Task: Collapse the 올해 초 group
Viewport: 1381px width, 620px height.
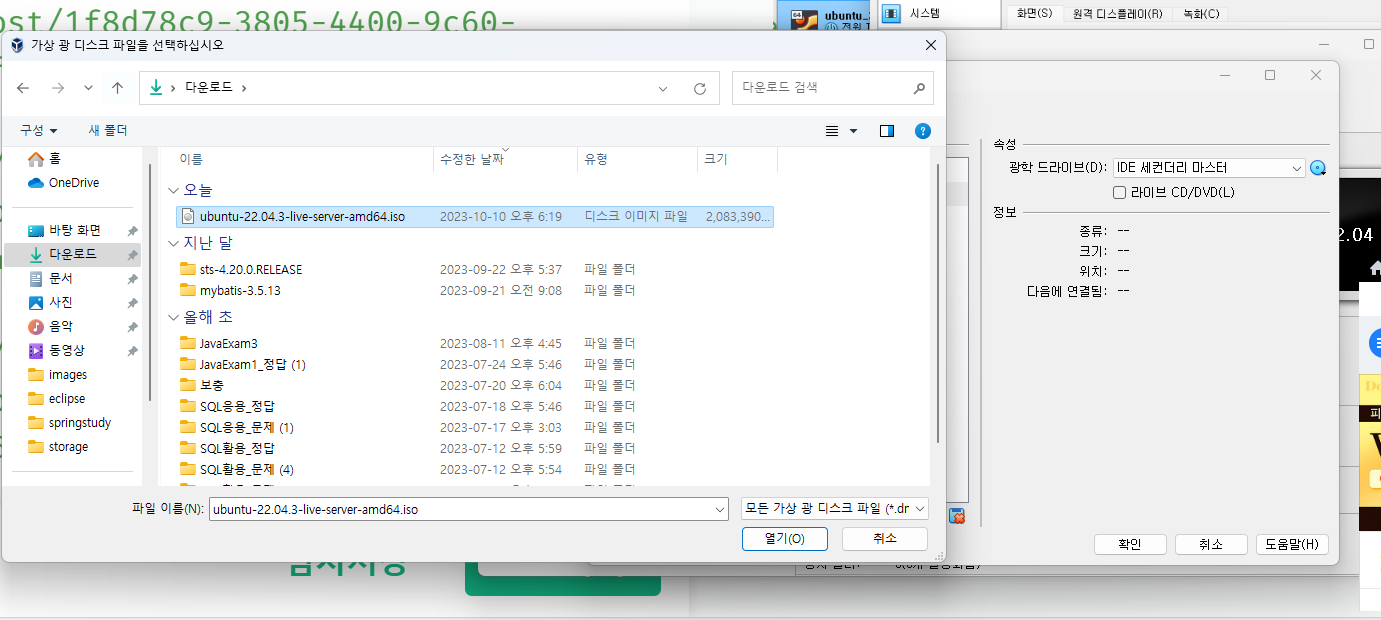Action: (175, 317)
